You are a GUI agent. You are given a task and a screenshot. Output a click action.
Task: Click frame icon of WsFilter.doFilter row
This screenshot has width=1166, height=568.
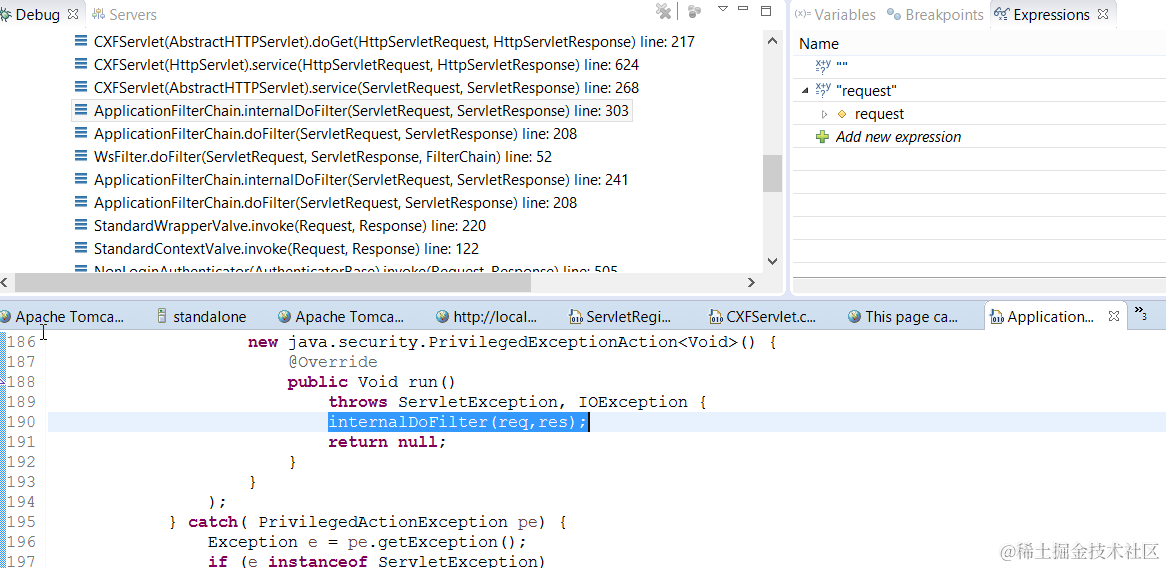pos(81,157)
